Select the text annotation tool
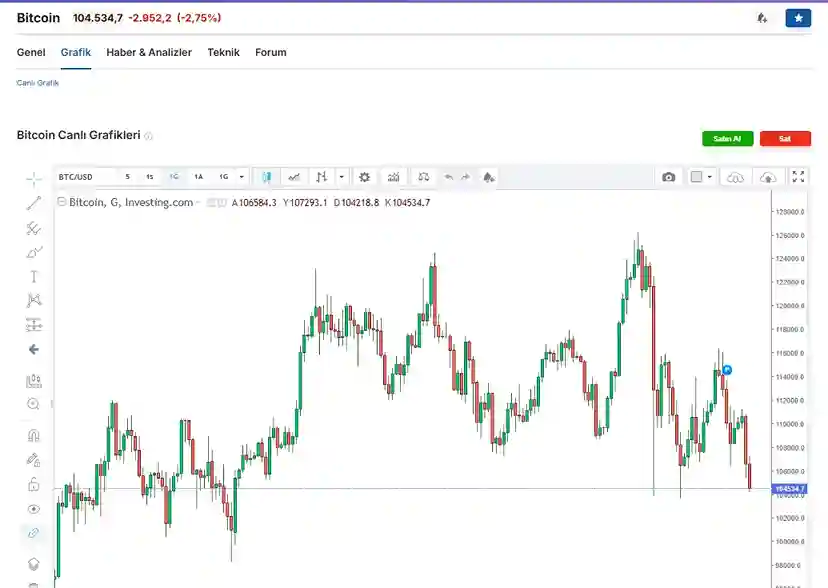 point(34,276)
